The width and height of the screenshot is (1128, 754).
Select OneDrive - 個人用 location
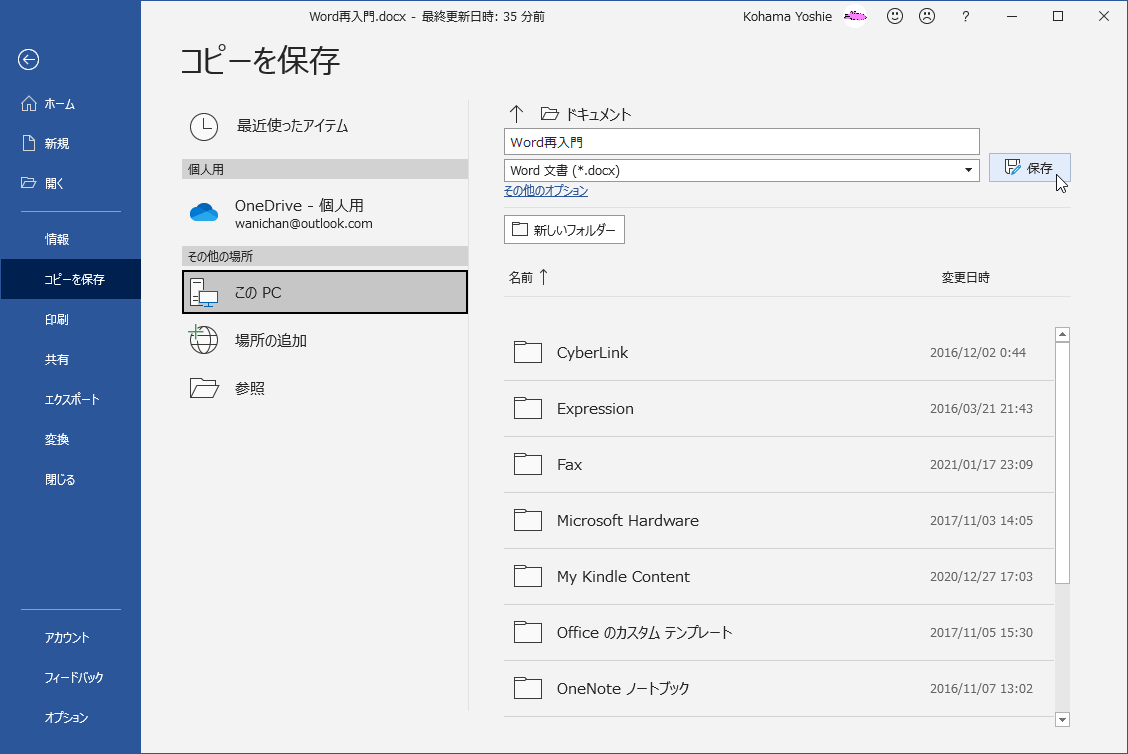324,214
